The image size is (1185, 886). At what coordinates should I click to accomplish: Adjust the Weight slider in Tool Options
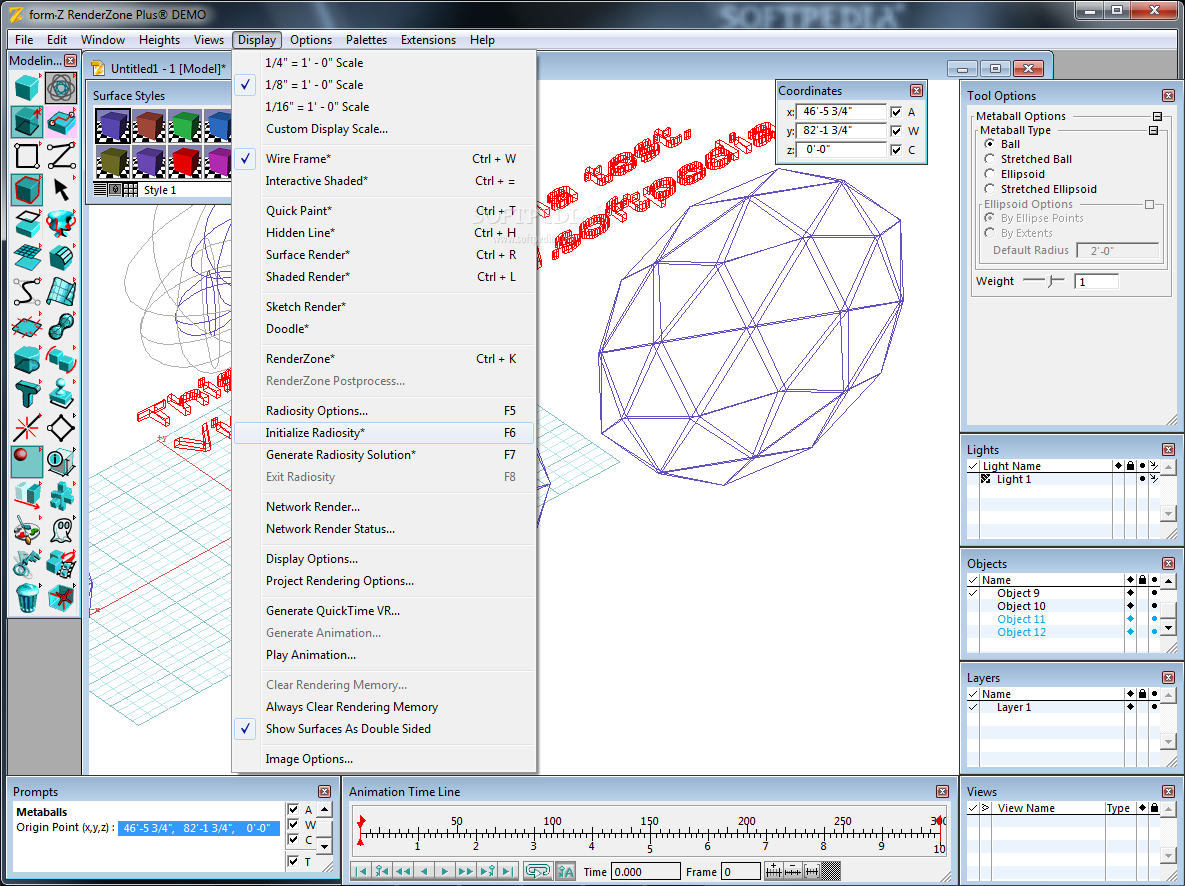click(x=1051, y=281)
